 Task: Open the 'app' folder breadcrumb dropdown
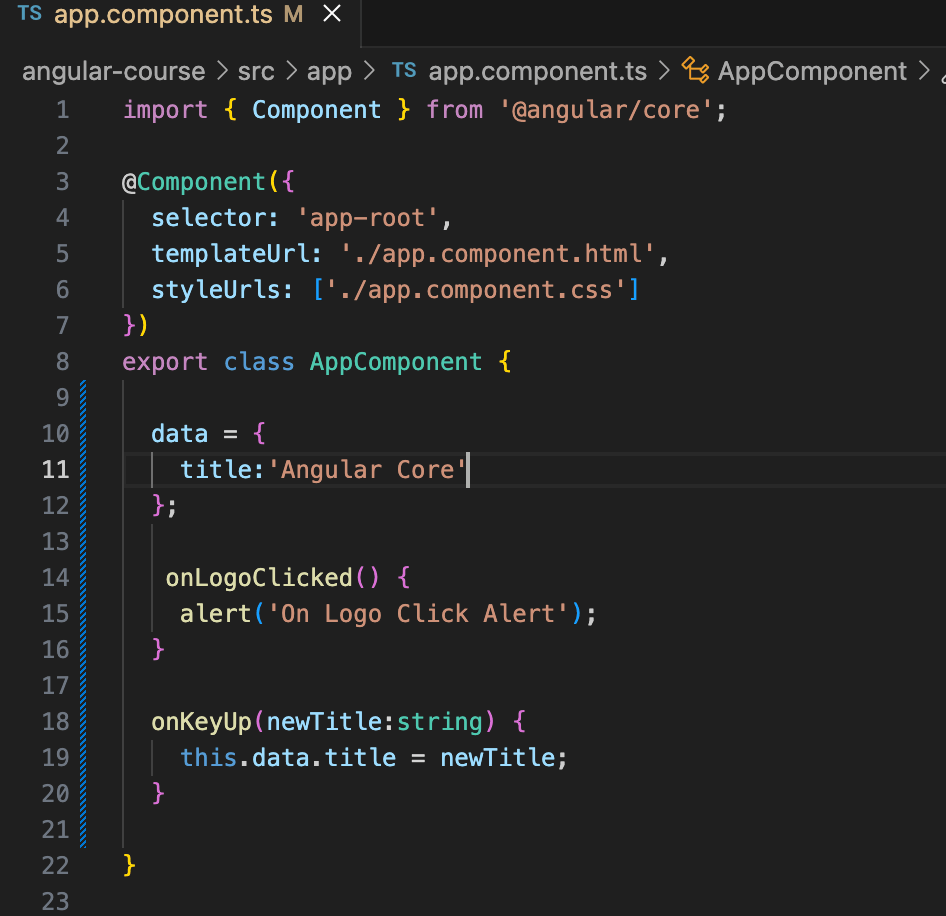coord(329,71)
